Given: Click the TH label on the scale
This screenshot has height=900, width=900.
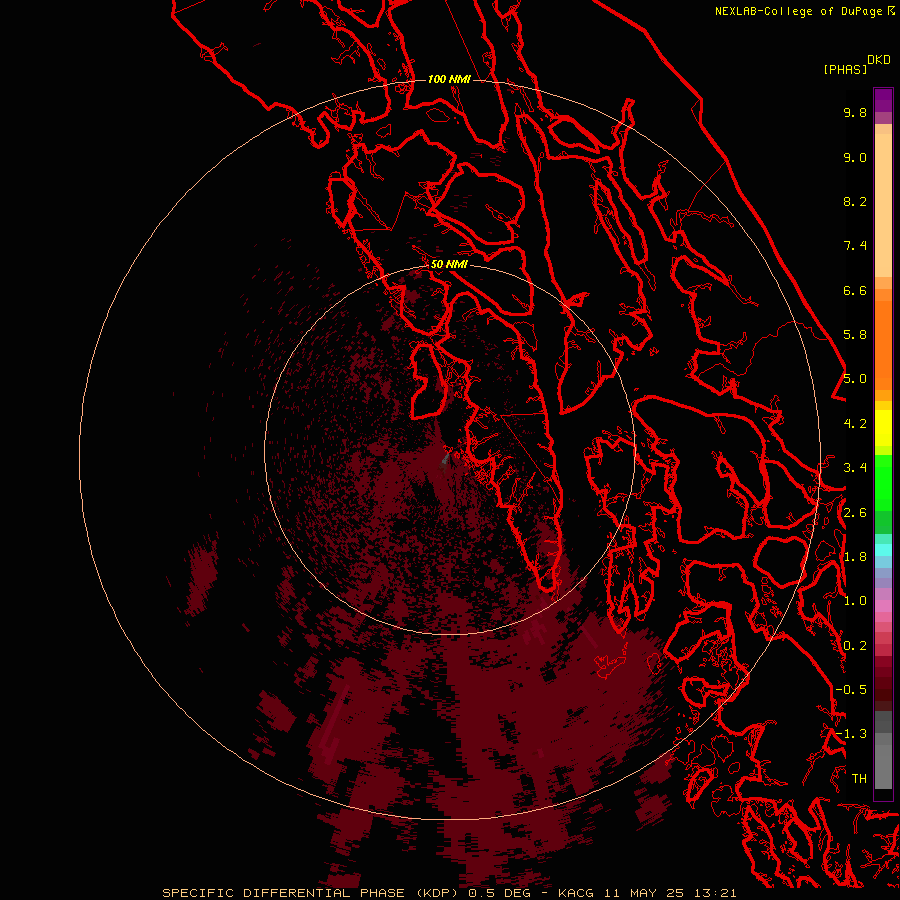Looking at the screenshot, I should (859, 779).
